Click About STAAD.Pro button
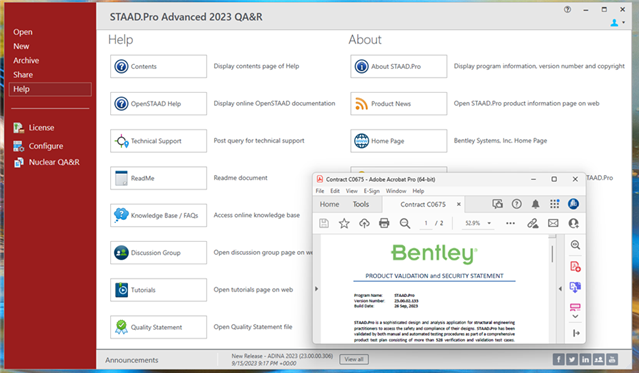 399,66
